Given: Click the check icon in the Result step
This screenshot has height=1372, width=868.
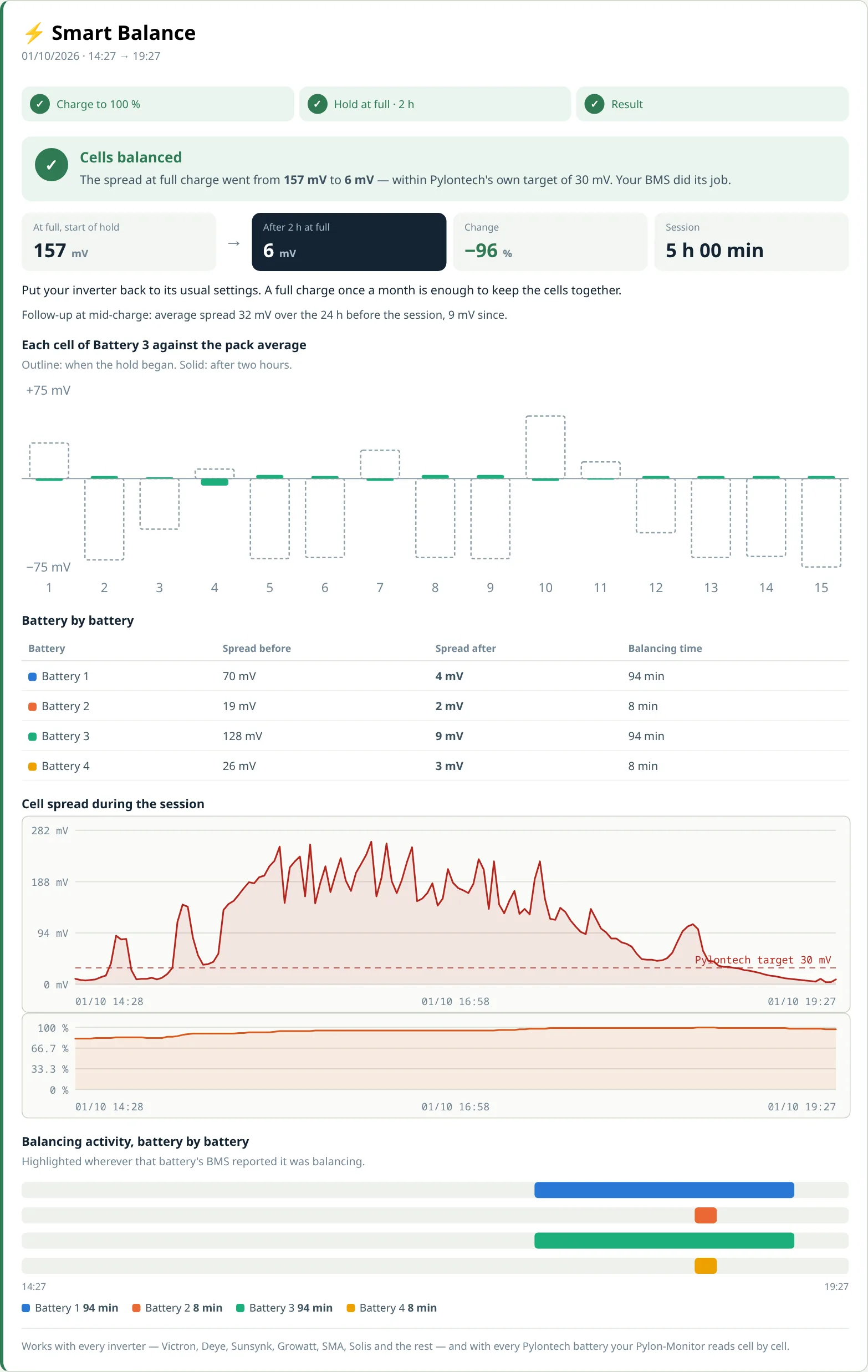Looking at the screenshot, I should pyautogui.click(x=595, y=104).
